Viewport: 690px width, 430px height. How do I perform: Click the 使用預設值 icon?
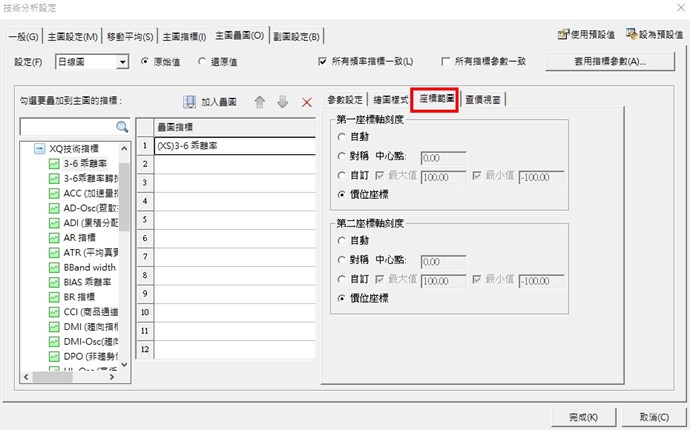point(563,34)
